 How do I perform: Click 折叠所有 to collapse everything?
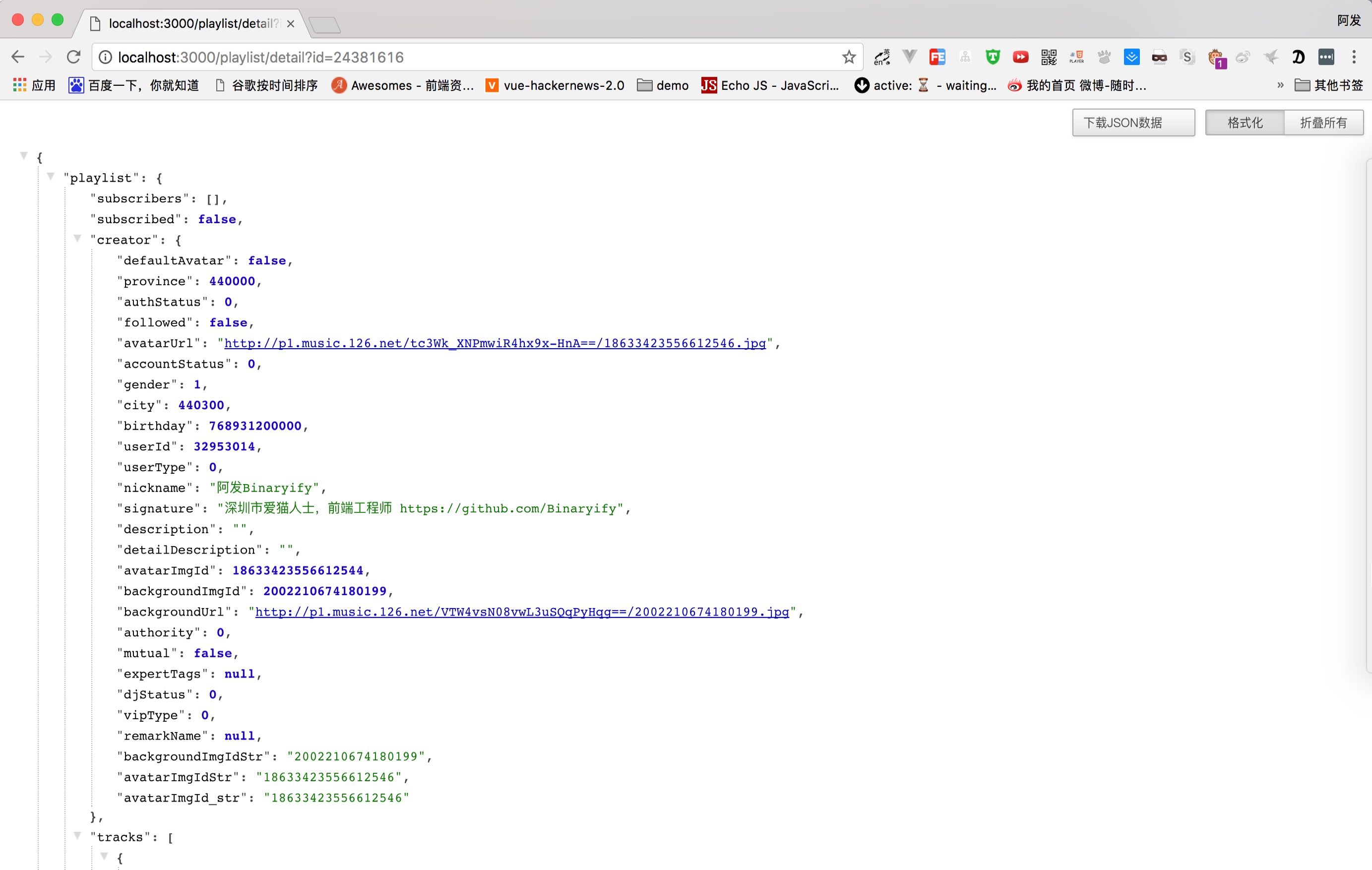1323,123
